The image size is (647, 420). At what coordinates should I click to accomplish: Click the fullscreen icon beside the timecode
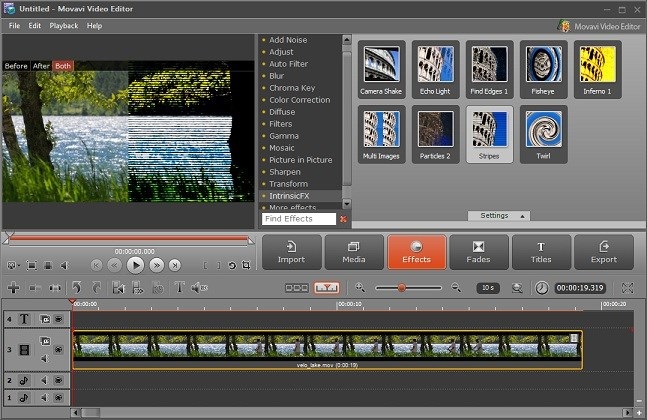[x=627, y=287]
